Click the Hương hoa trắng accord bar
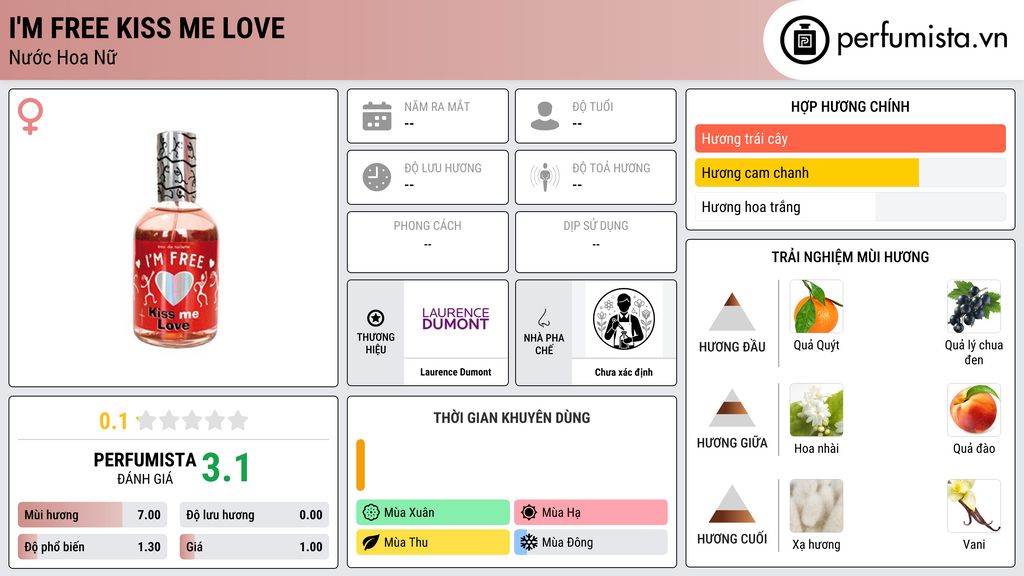This screenshot has width=1024, height=576. [850, 207]
